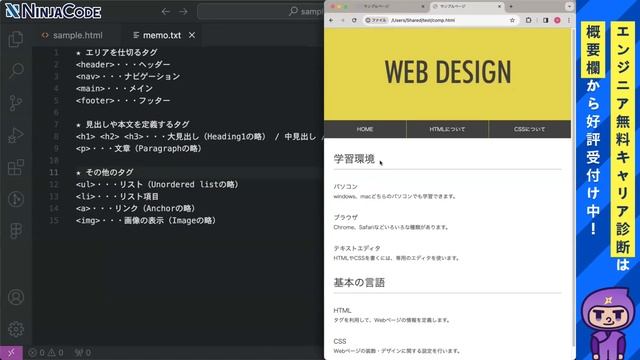The image size is (640, 360).
Task: Click the WEB DESIGN page header
Action: pos(448,72)
